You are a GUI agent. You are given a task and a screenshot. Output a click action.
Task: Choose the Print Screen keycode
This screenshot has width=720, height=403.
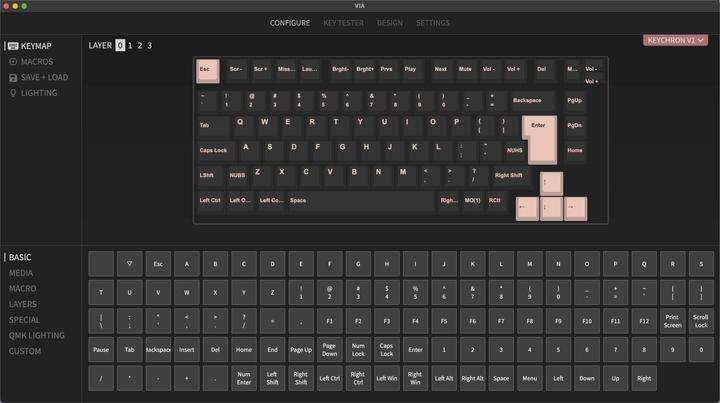672,321
